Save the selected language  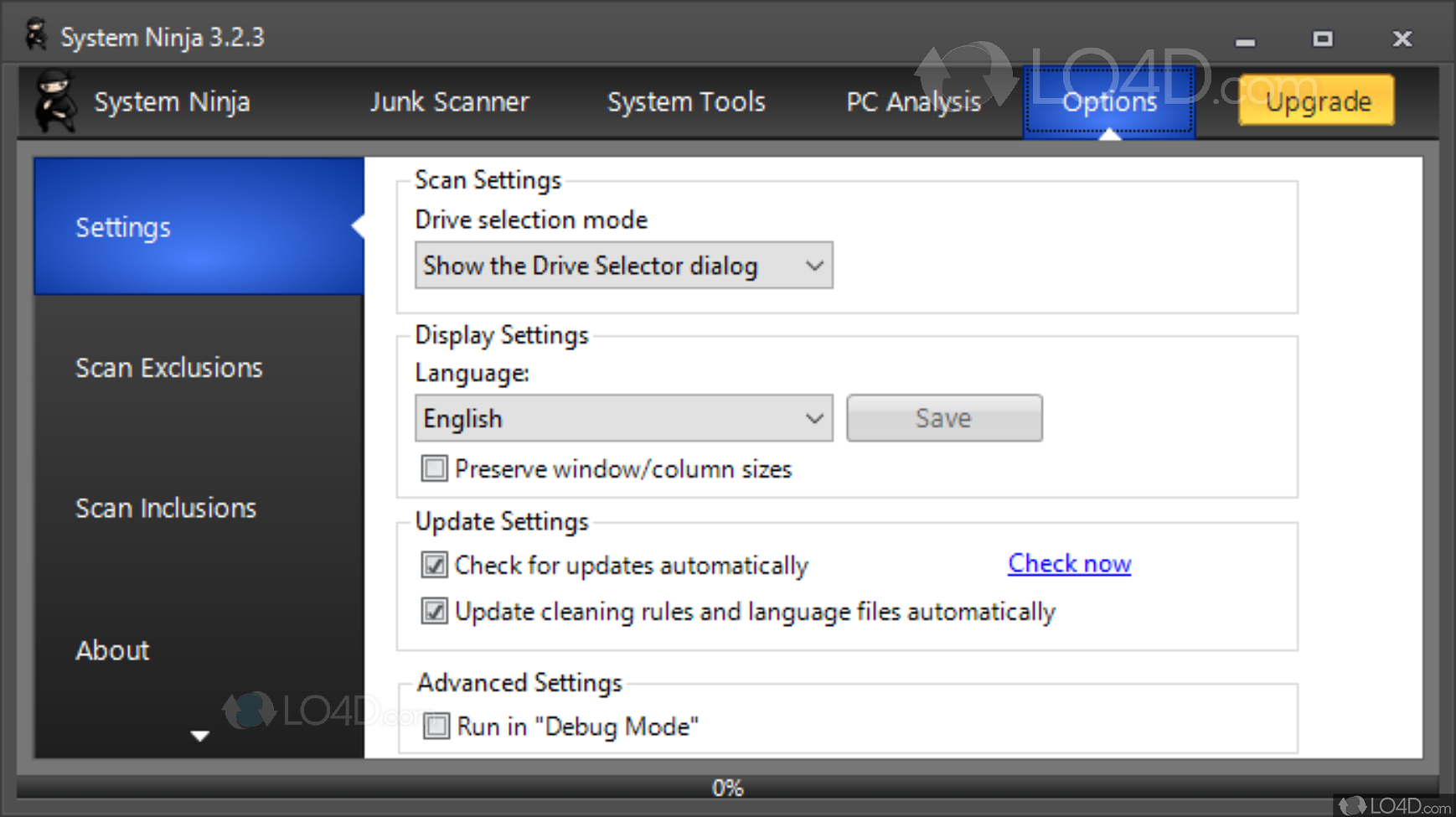pyautogui.click(x=943, y=418)
